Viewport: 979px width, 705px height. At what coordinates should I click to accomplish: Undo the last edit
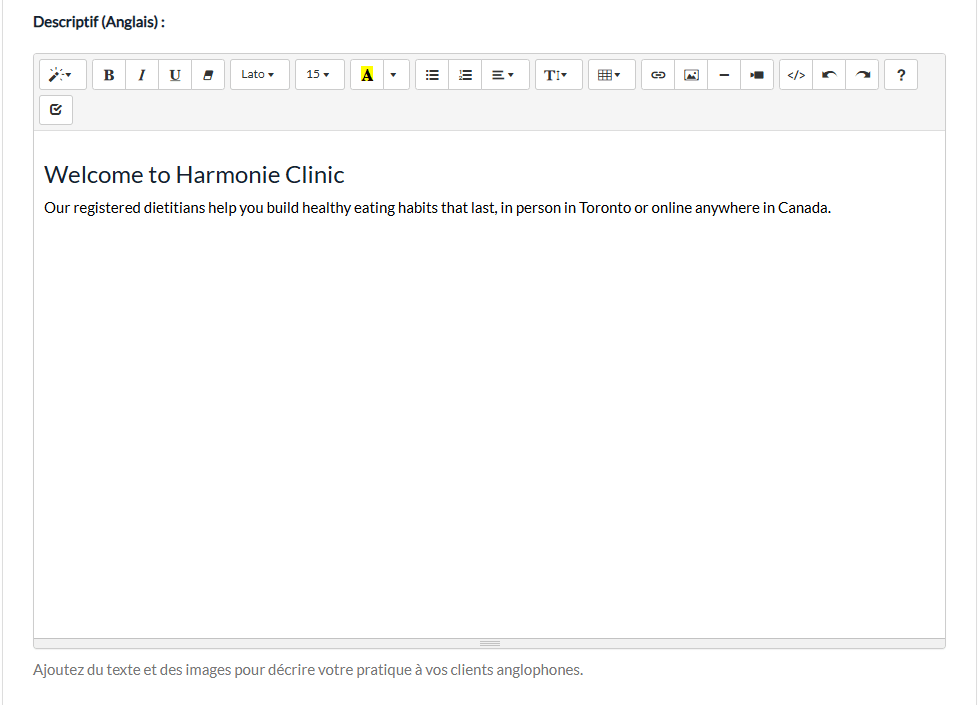(829, 75)
